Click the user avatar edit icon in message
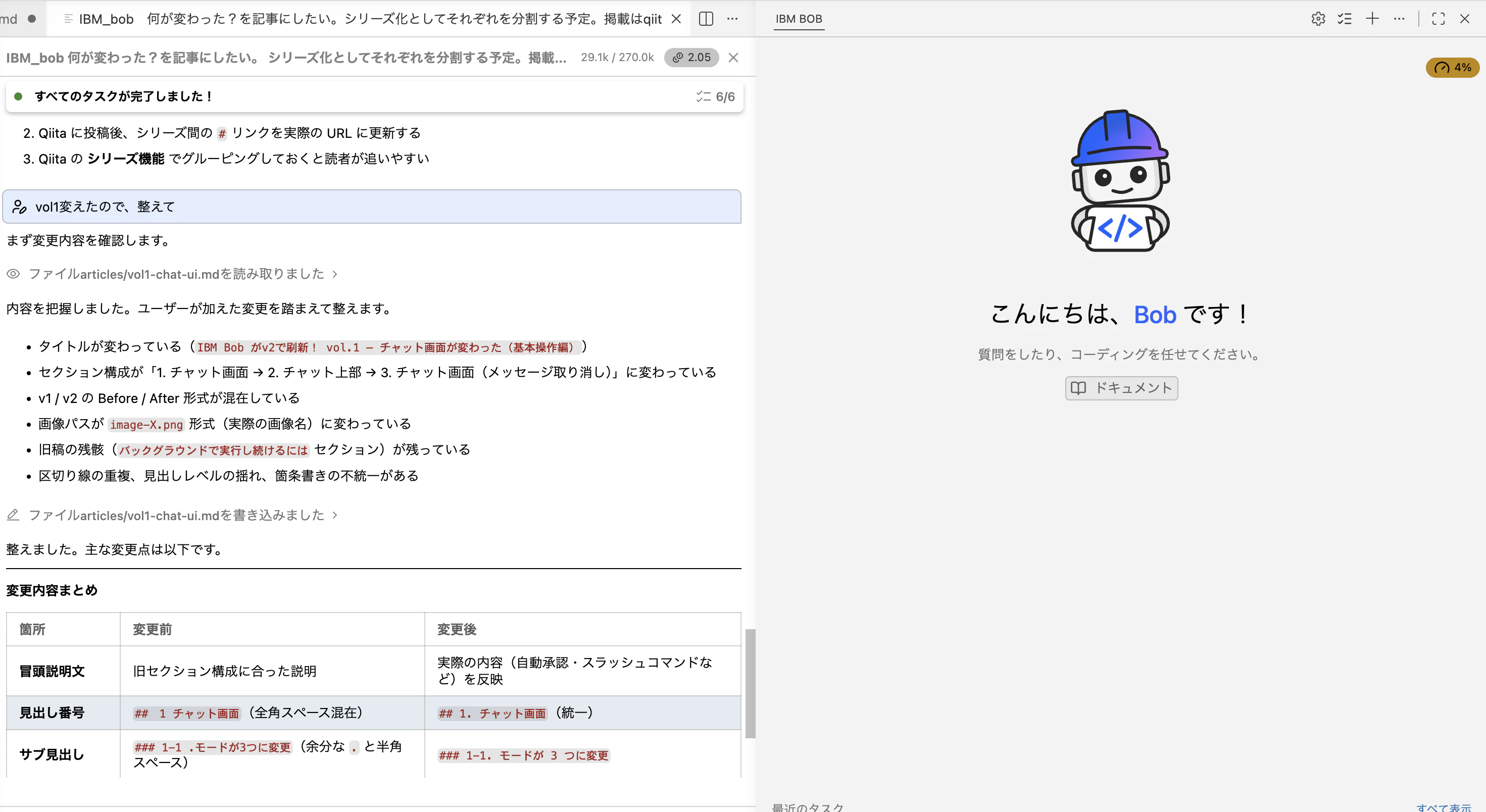The height and width of the screenshot is (812, 1486). pyautogui.click(x=19, y=207)
